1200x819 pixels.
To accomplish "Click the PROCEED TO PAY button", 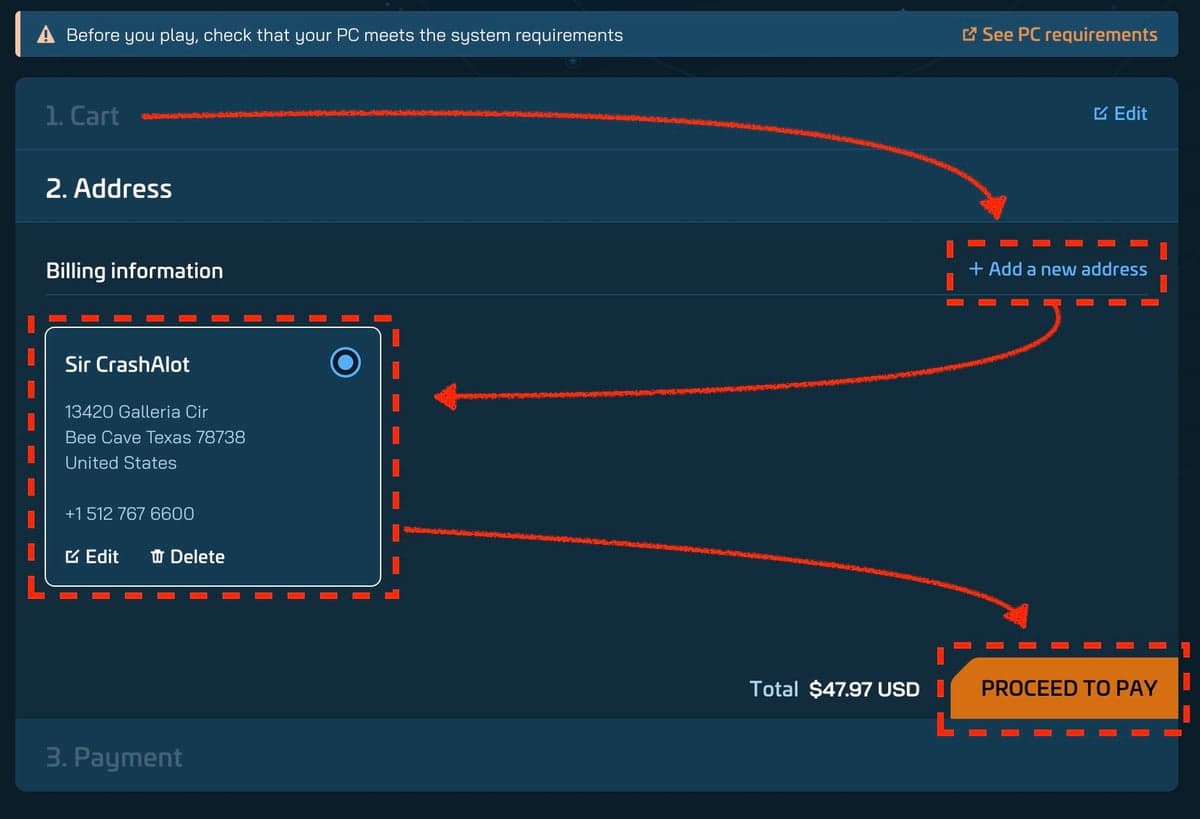I will point(1064,688).
